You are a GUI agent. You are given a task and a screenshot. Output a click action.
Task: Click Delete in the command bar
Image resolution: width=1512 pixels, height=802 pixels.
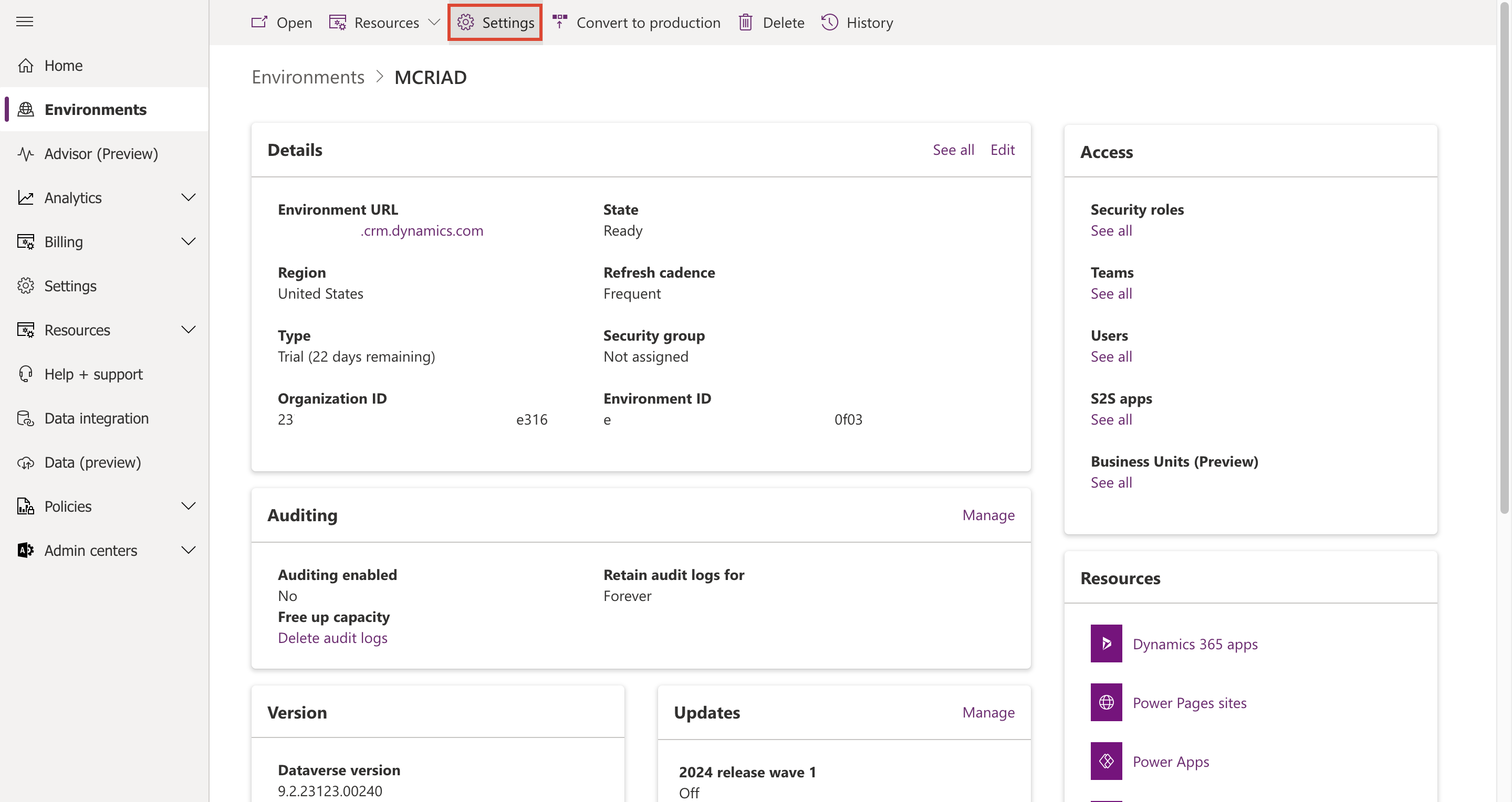click(x=783, y=22)
